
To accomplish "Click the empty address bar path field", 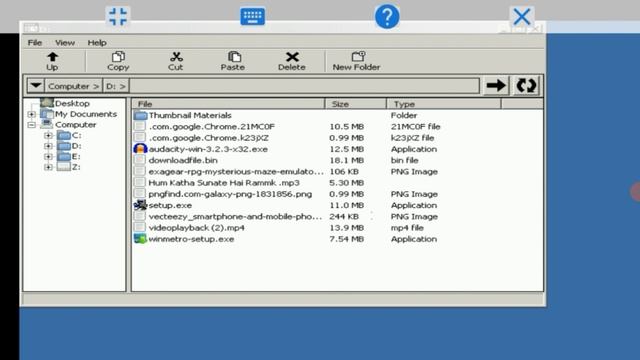I will click(304, 86).
